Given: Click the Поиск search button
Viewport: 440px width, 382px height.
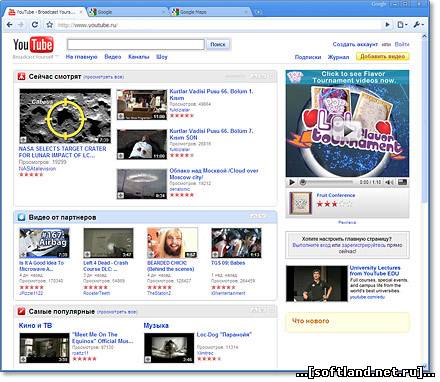Looking at the screenshot, I should (x=218, y=44).
